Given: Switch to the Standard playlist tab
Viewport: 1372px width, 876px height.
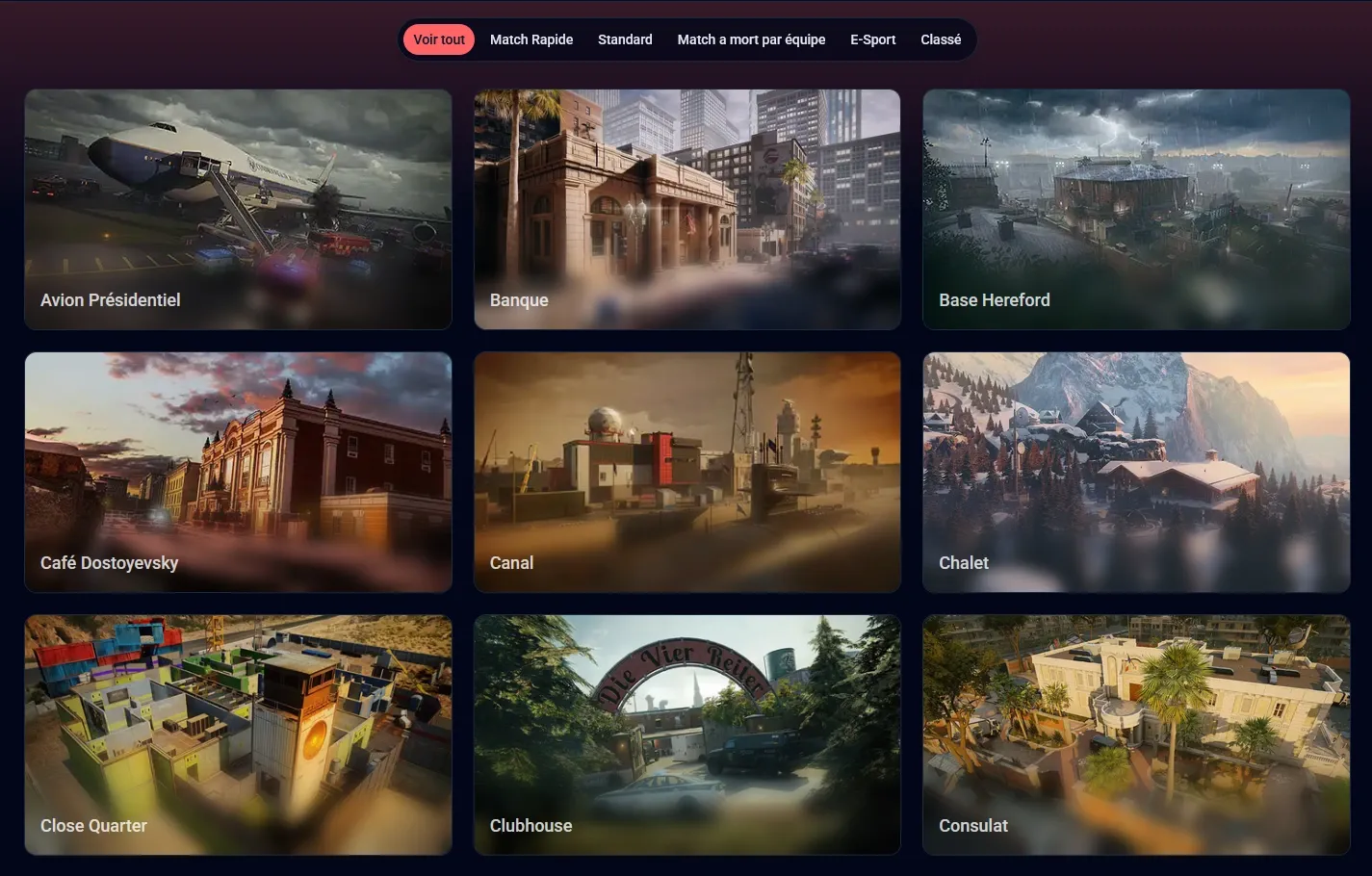Looking at the screenshot, I should pos(625,39).
